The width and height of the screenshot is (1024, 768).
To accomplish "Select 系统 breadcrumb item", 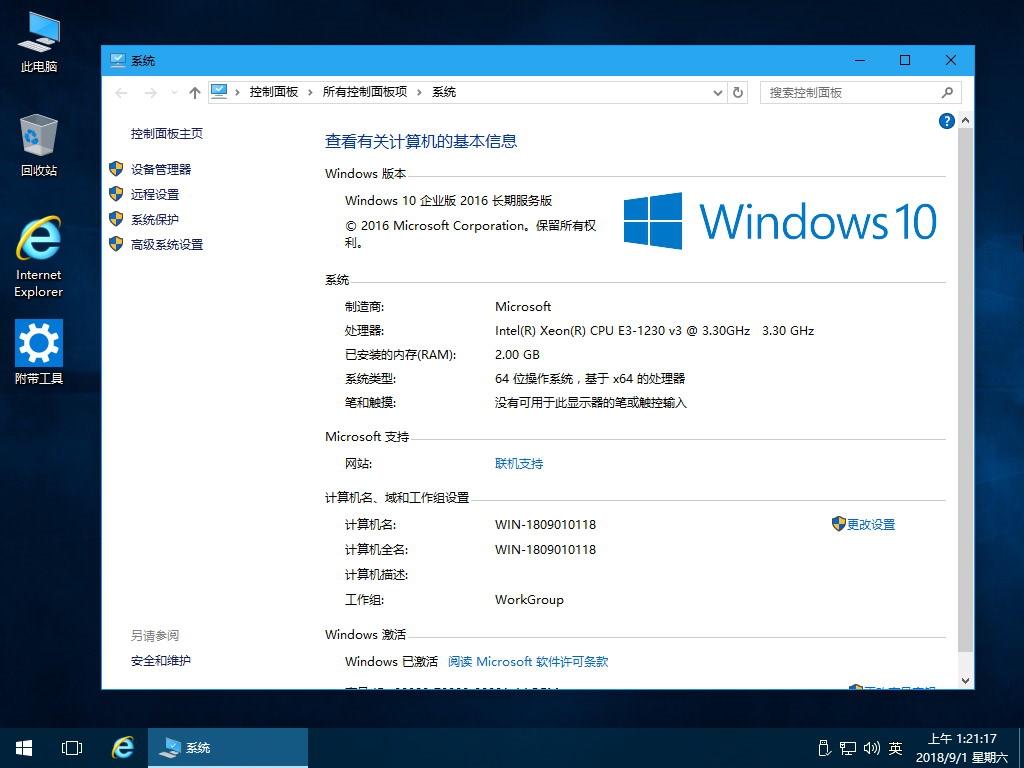I will [444, 92].
